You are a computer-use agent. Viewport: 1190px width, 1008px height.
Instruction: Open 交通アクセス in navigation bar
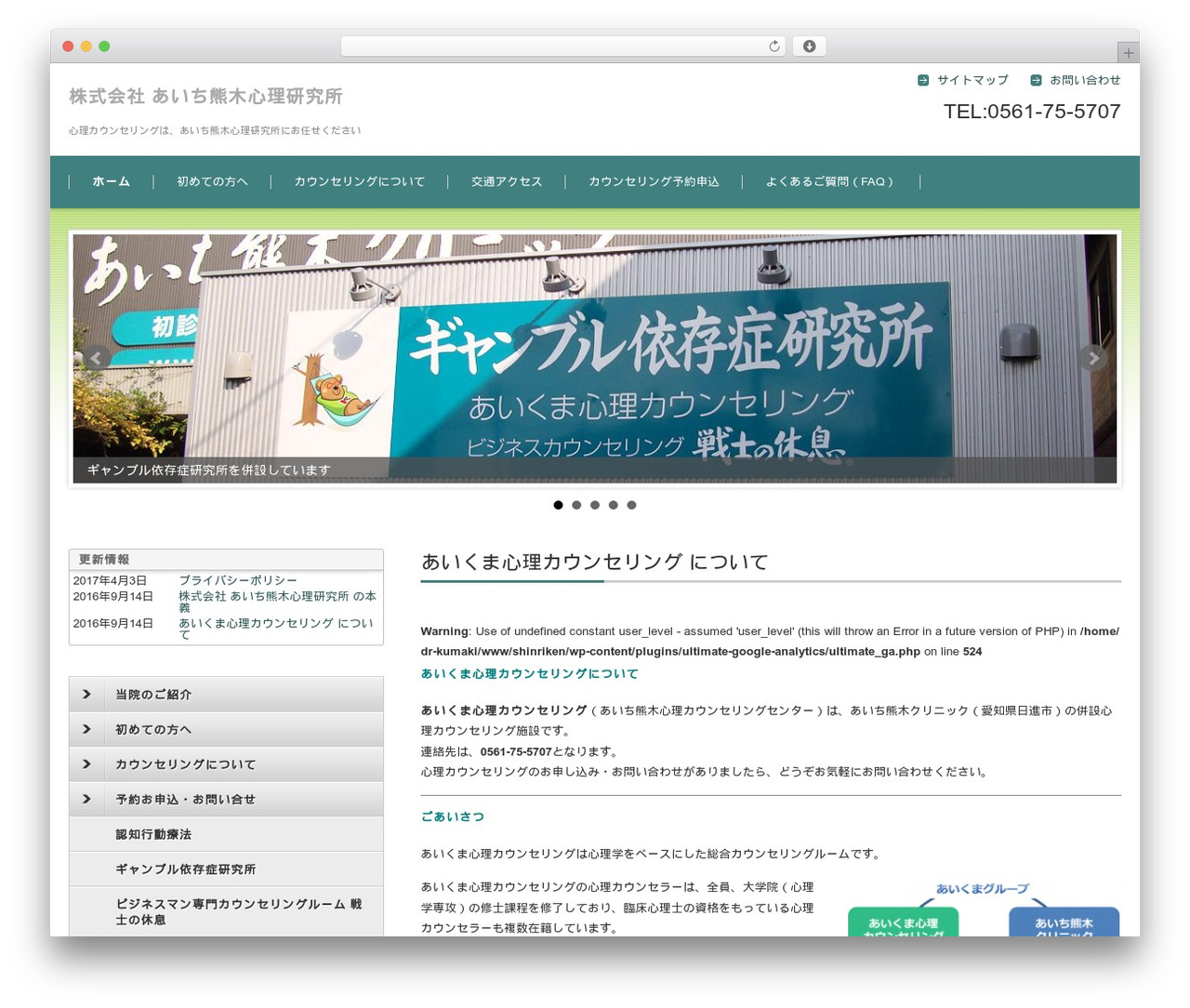pyautogui.click(x=507, y=181)
